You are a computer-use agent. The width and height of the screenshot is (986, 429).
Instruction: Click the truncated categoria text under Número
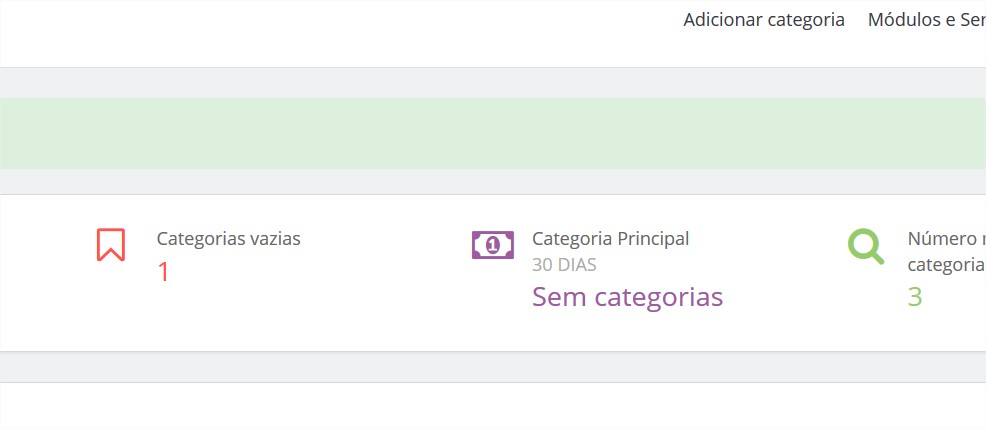pyautogui.click(x=946, y=265)
